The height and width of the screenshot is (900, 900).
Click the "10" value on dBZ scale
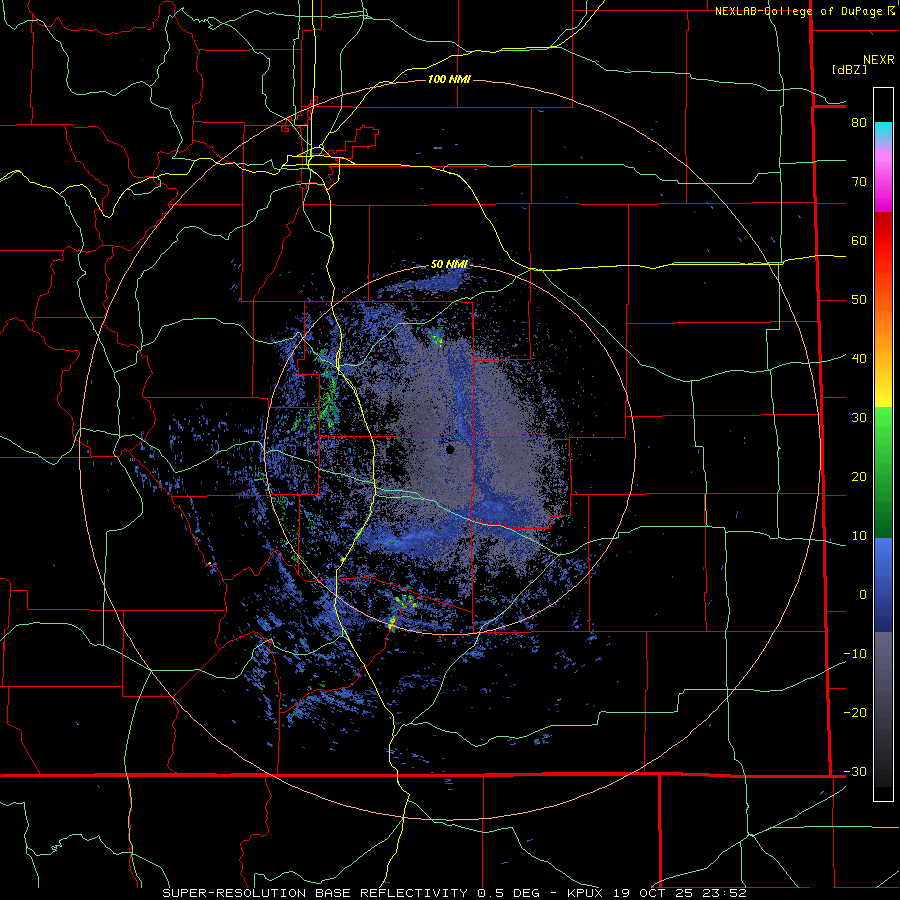[x=859, y=536]
